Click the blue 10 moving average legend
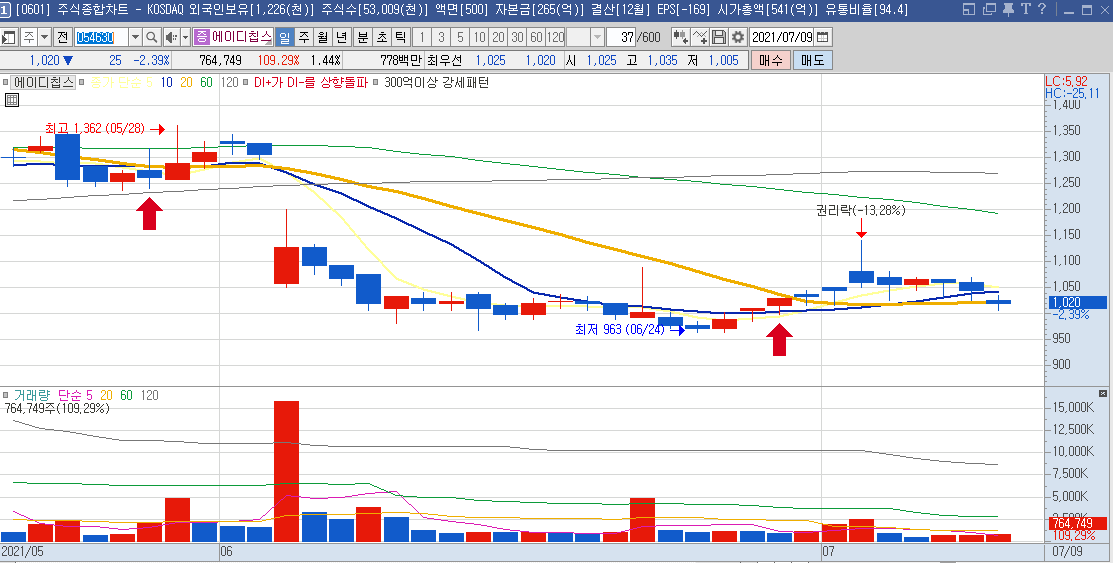The height and width of the screenshot is (563, 1113). tap(166, 82)
